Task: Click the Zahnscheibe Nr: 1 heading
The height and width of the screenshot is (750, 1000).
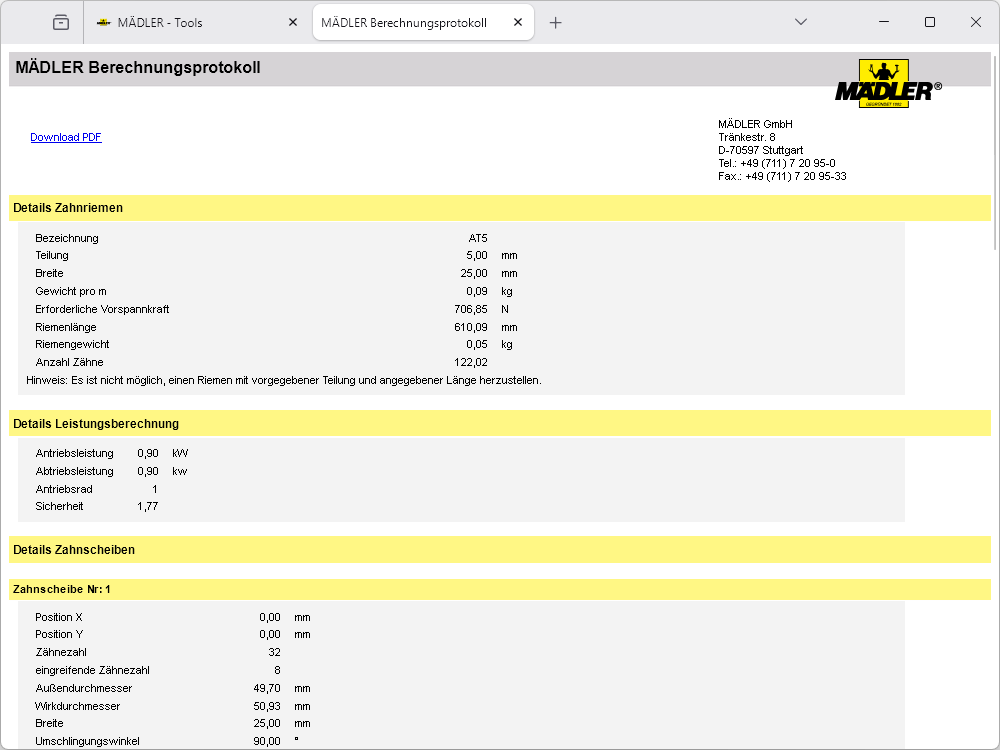Action: pyautogui.click(x=62, y=590)
